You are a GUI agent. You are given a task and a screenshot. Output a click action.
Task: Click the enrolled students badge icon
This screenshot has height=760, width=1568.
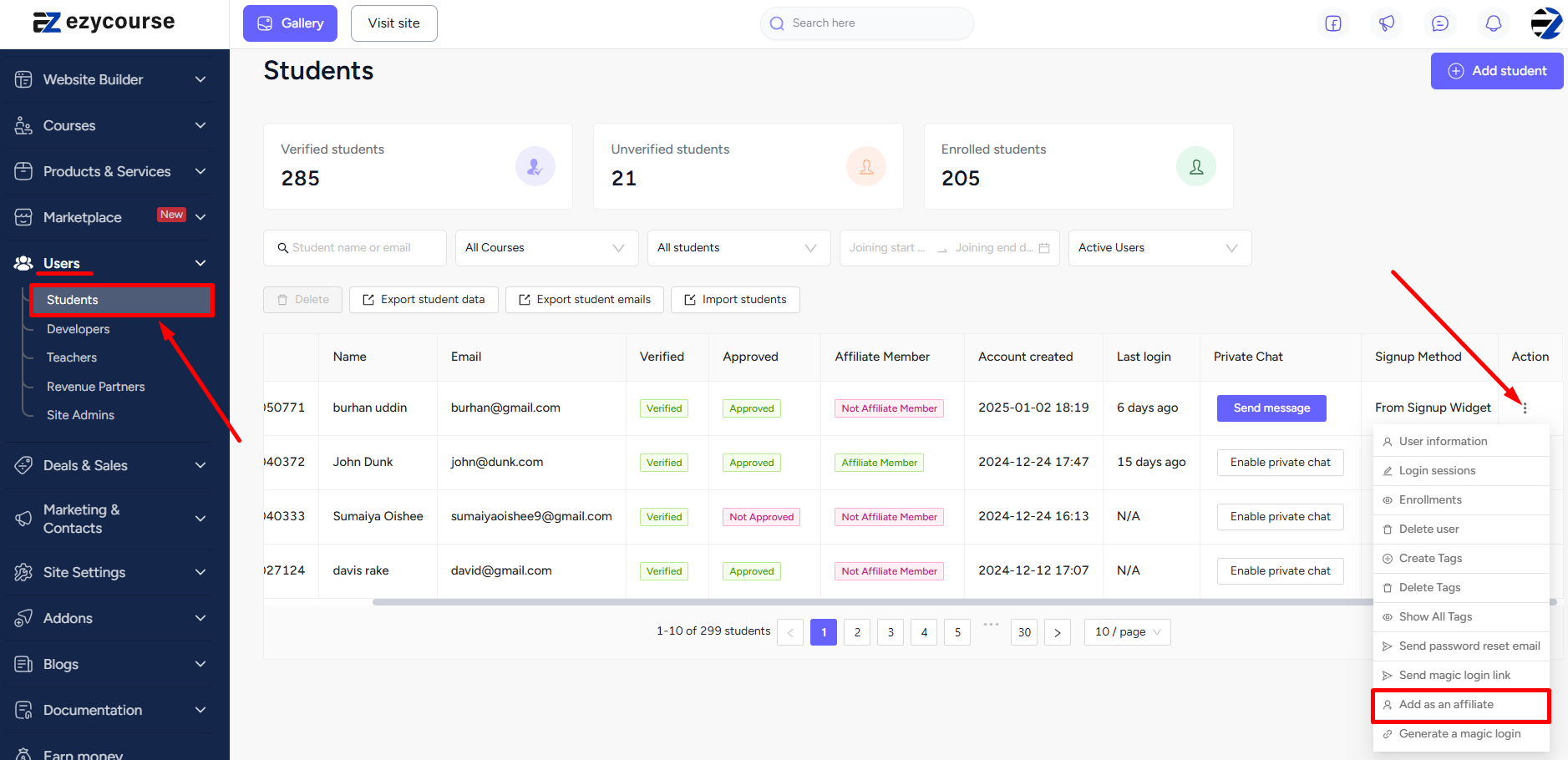pos(1196,166)
